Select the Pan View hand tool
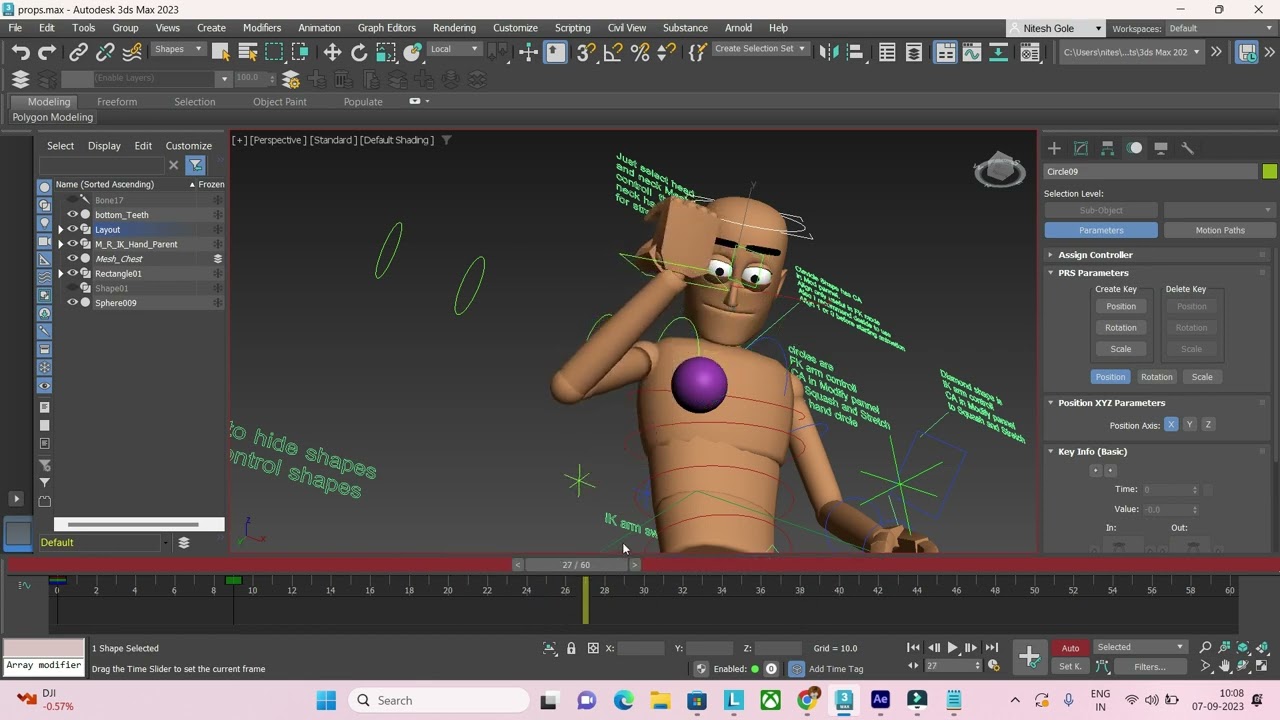 tap(1224, 666)
